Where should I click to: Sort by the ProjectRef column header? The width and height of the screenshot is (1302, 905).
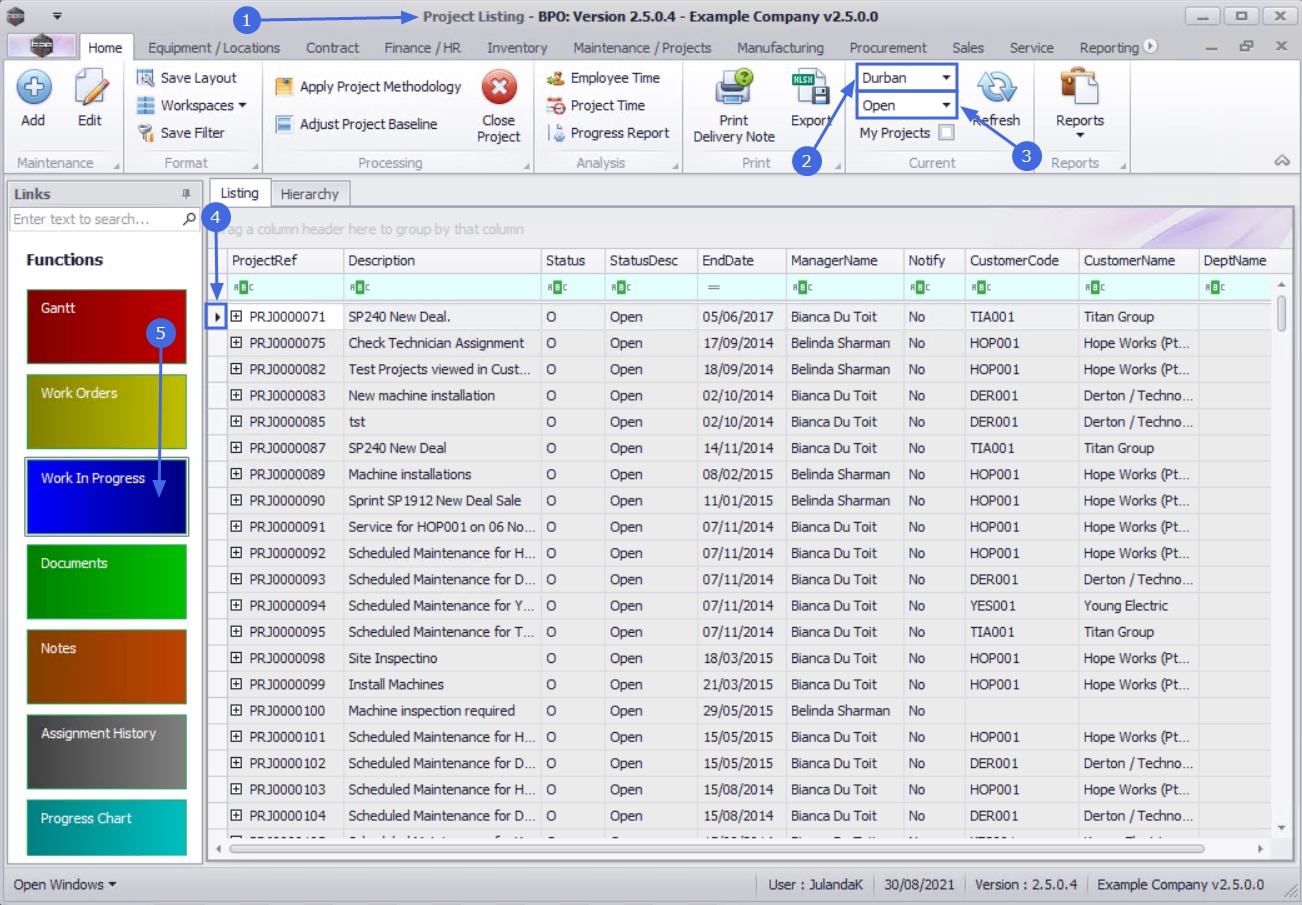(x=286, y=261)
